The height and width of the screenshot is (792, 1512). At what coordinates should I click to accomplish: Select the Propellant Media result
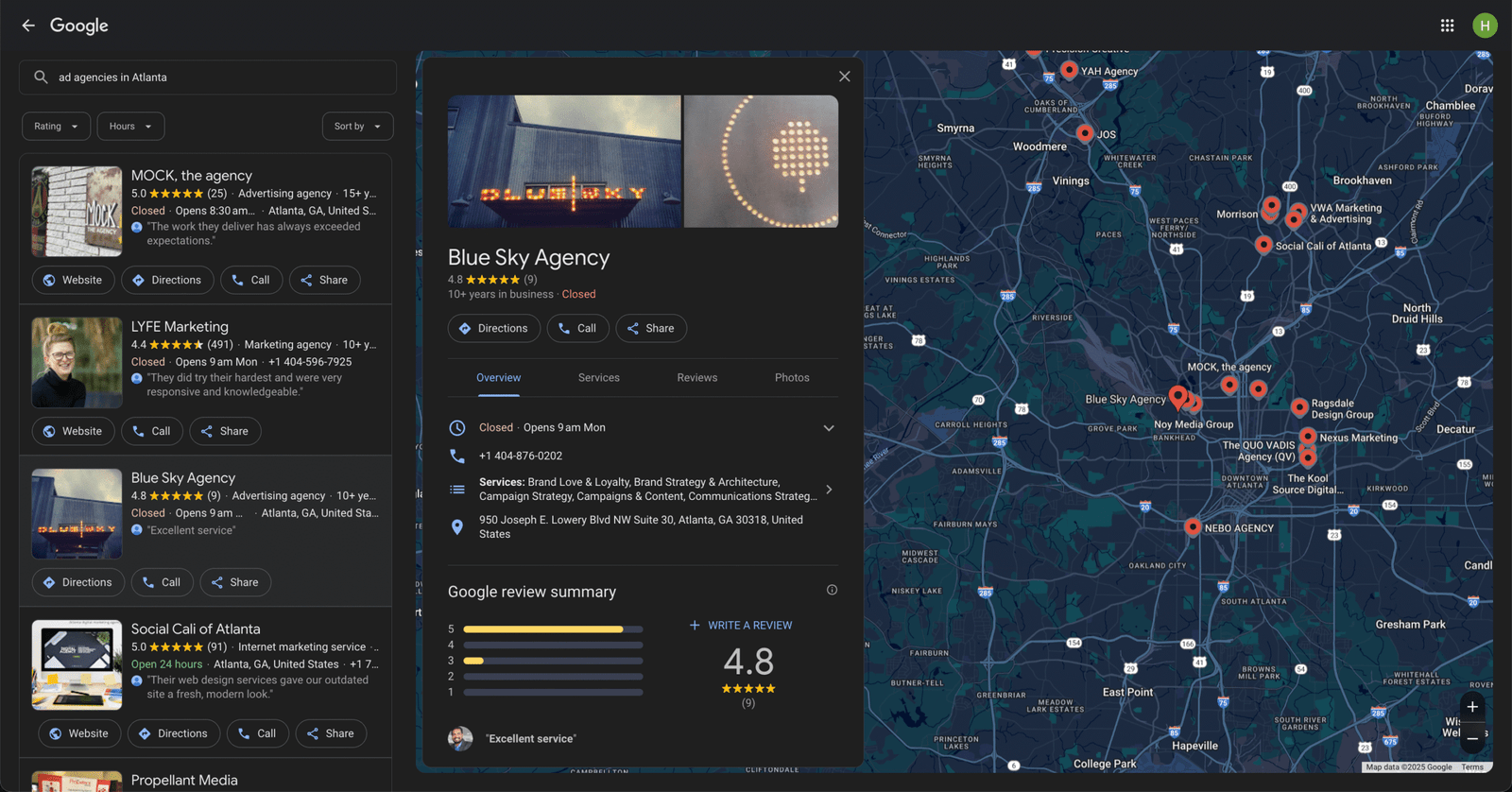(184, 780)
